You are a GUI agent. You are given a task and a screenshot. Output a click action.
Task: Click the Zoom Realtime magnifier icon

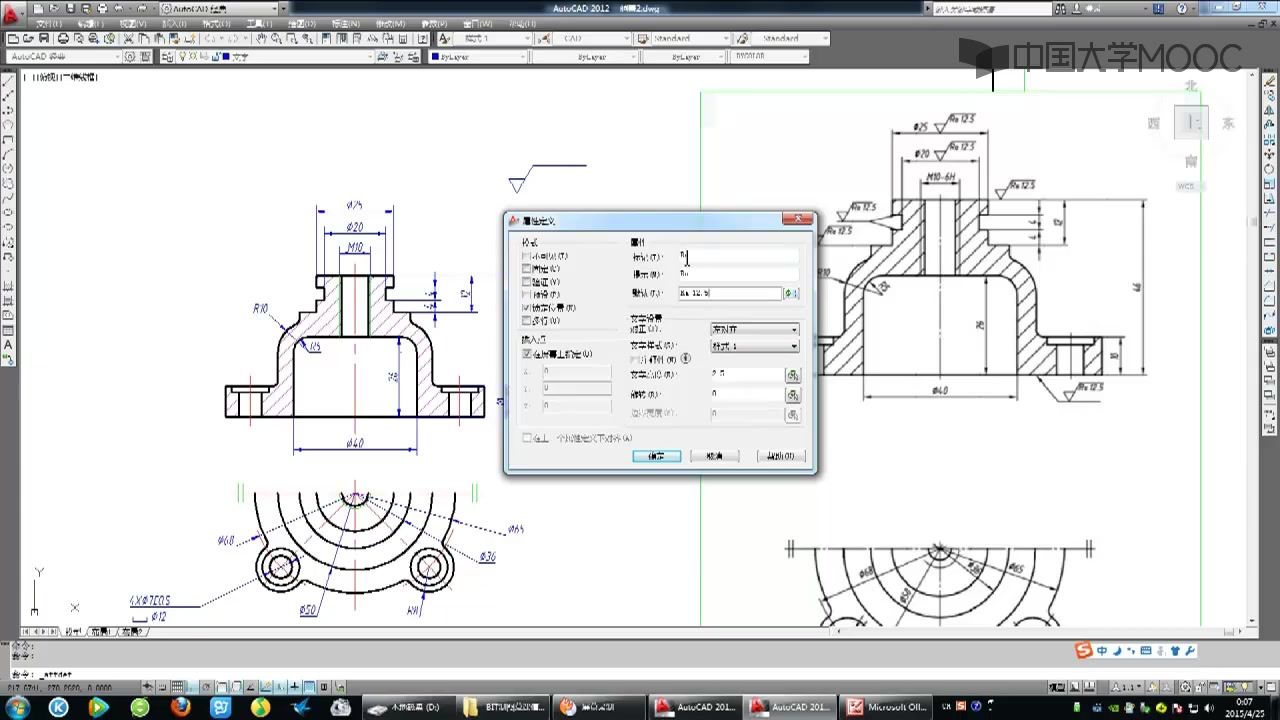[x=276, y=38]
